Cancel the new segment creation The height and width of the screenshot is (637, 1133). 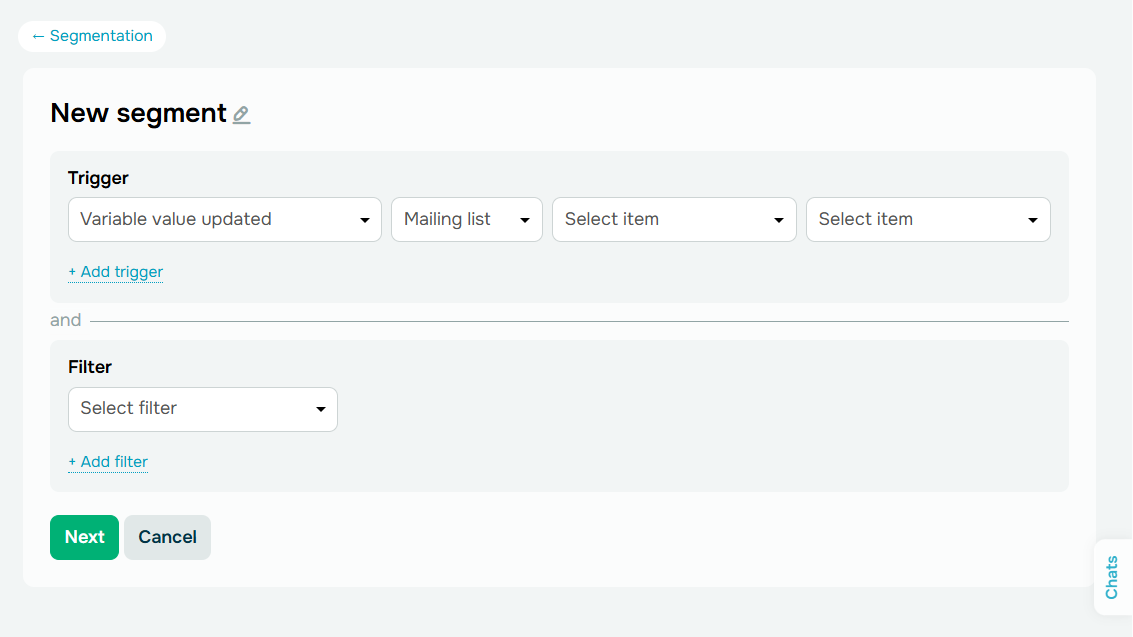point(168,537)
